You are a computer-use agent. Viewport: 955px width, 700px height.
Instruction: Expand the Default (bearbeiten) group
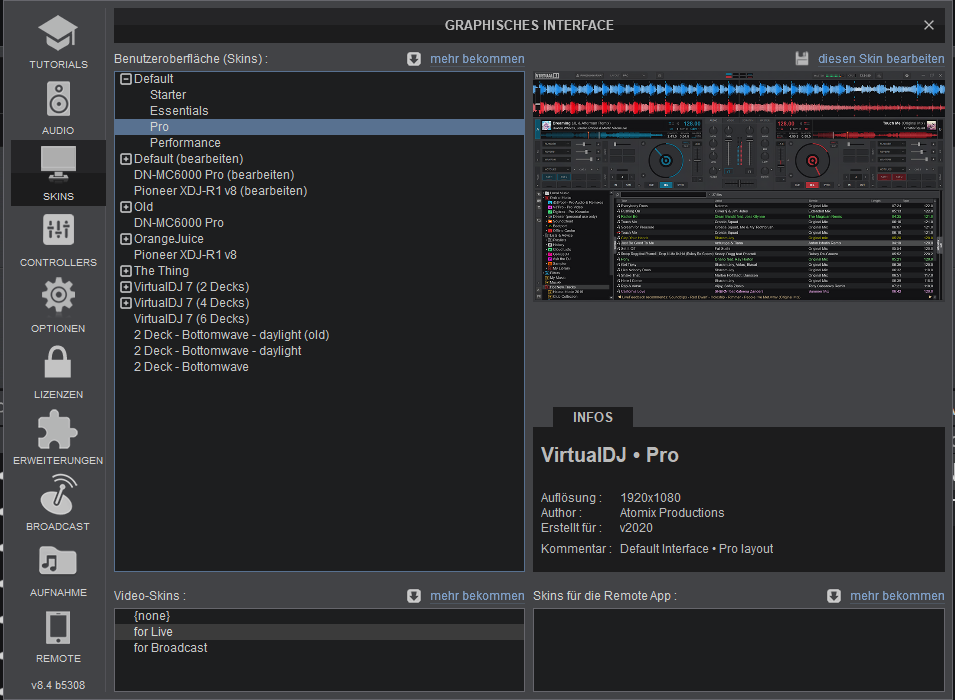pyautogui.click(x=126, y=159)
